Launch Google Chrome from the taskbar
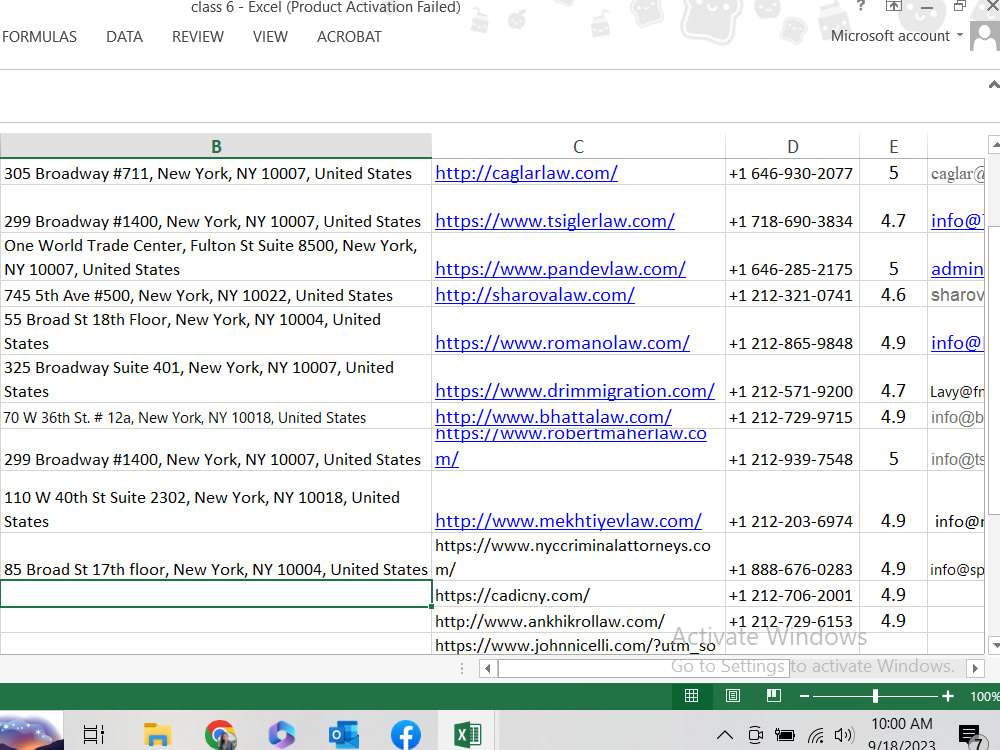The image size is (1000, 750). coord(220,735)
